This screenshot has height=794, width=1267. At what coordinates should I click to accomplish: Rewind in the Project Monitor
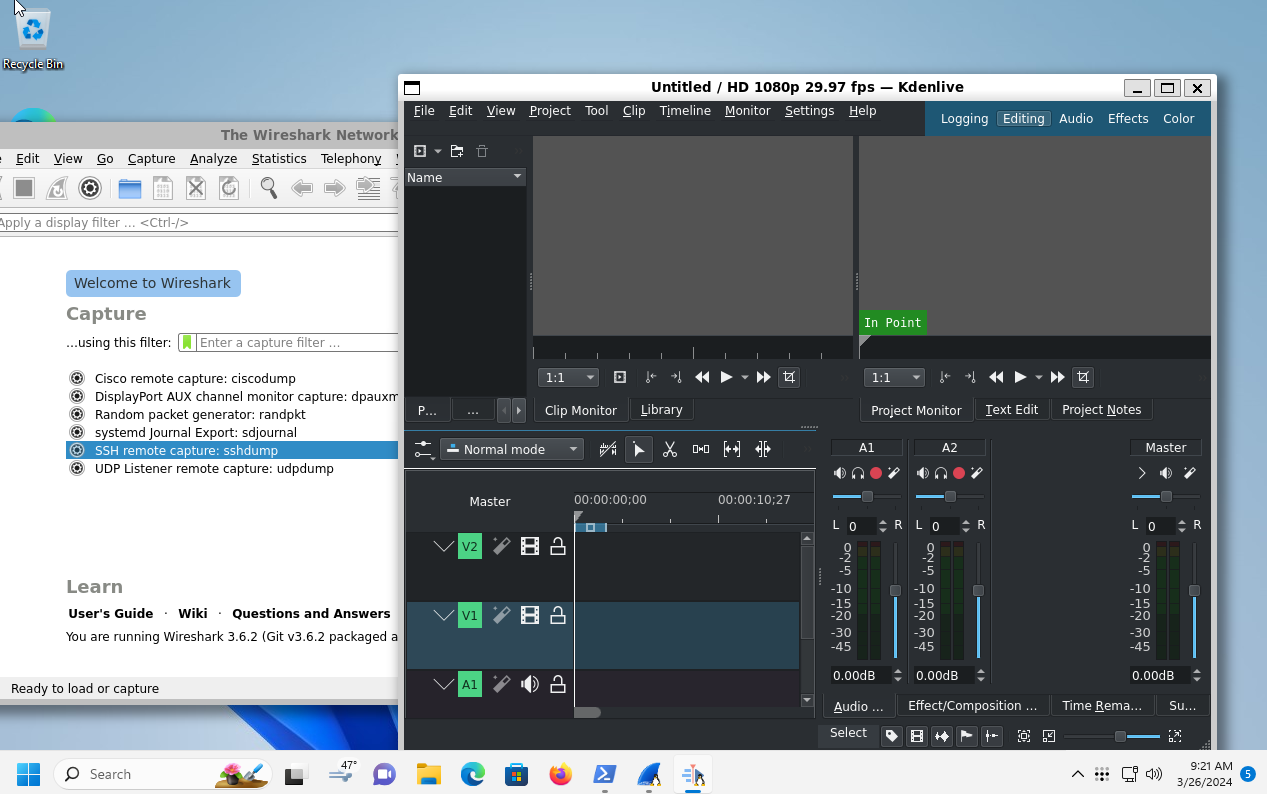[996, 377]
